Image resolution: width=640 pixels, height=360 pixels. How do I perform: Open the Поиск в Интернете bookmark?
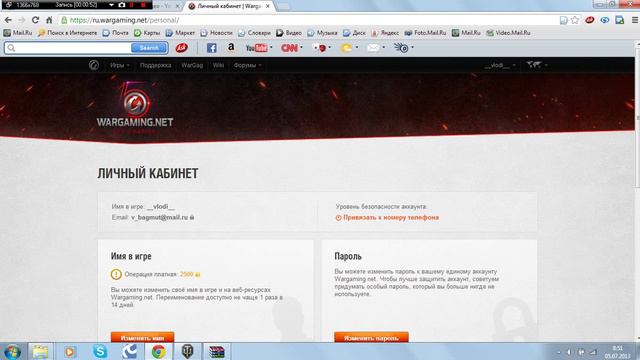67,33
